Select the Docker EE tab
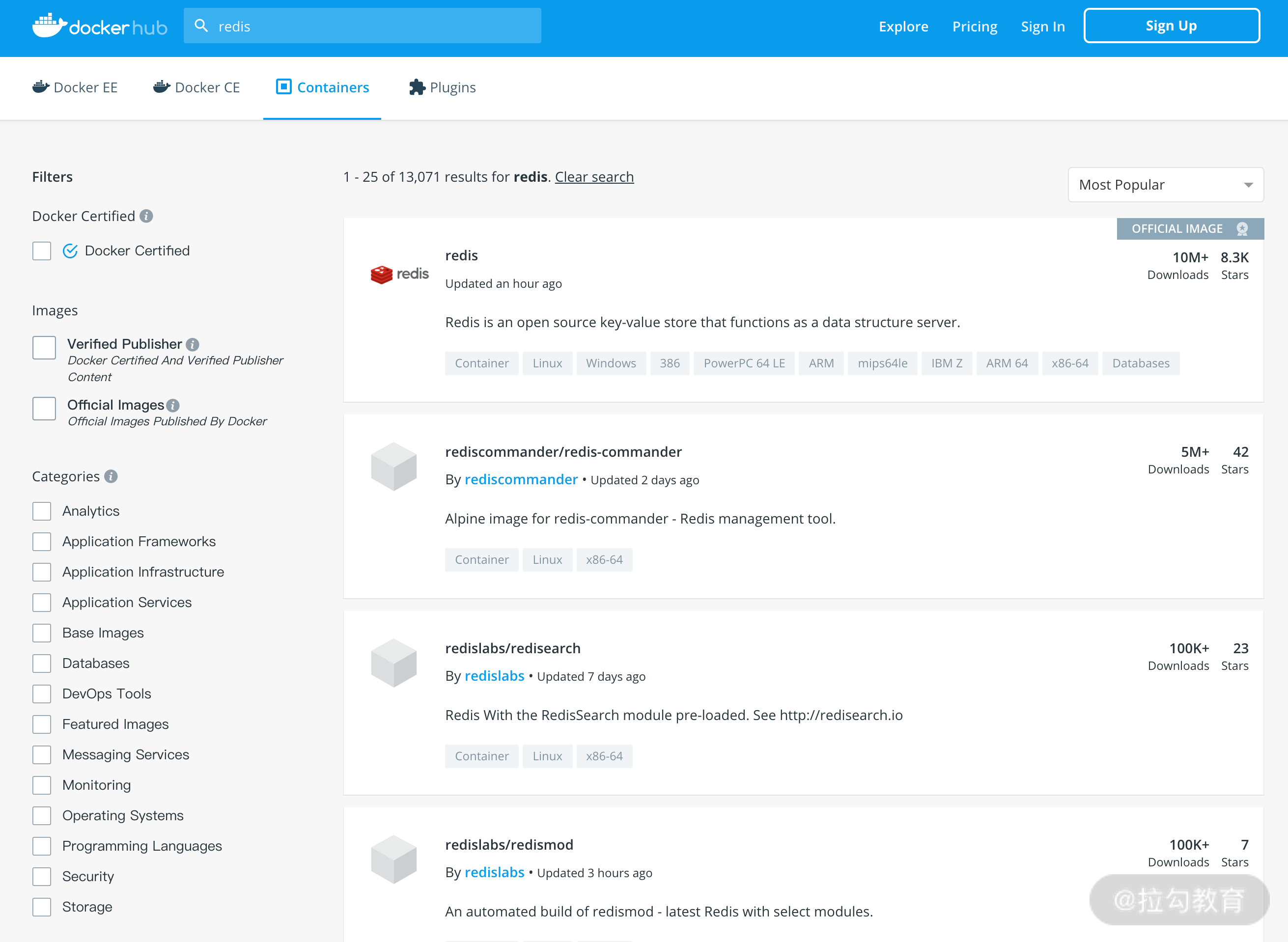Viewport: 1288px width, 942px height. [75, 87]
